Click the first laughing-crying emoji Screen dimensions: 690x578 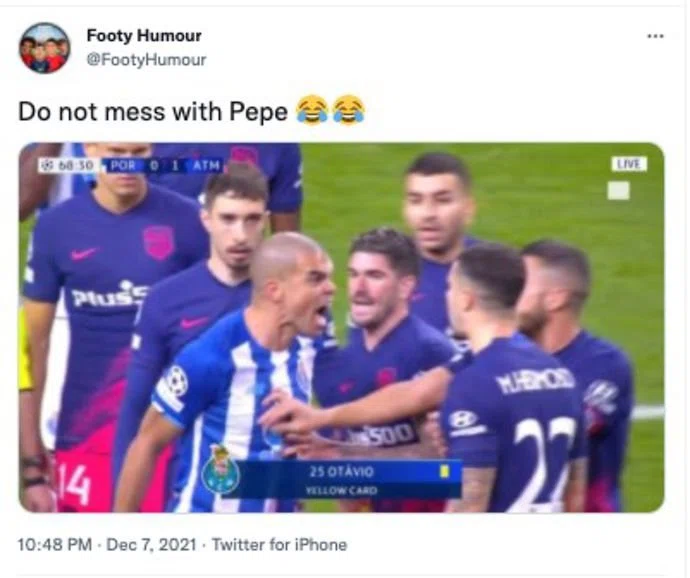pyautogui.click(x=312, y=109)
